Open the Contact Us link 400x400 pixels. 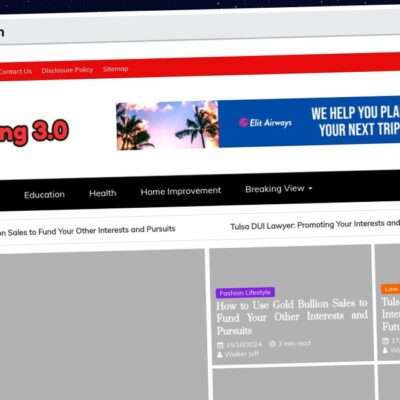pos(15,72)
